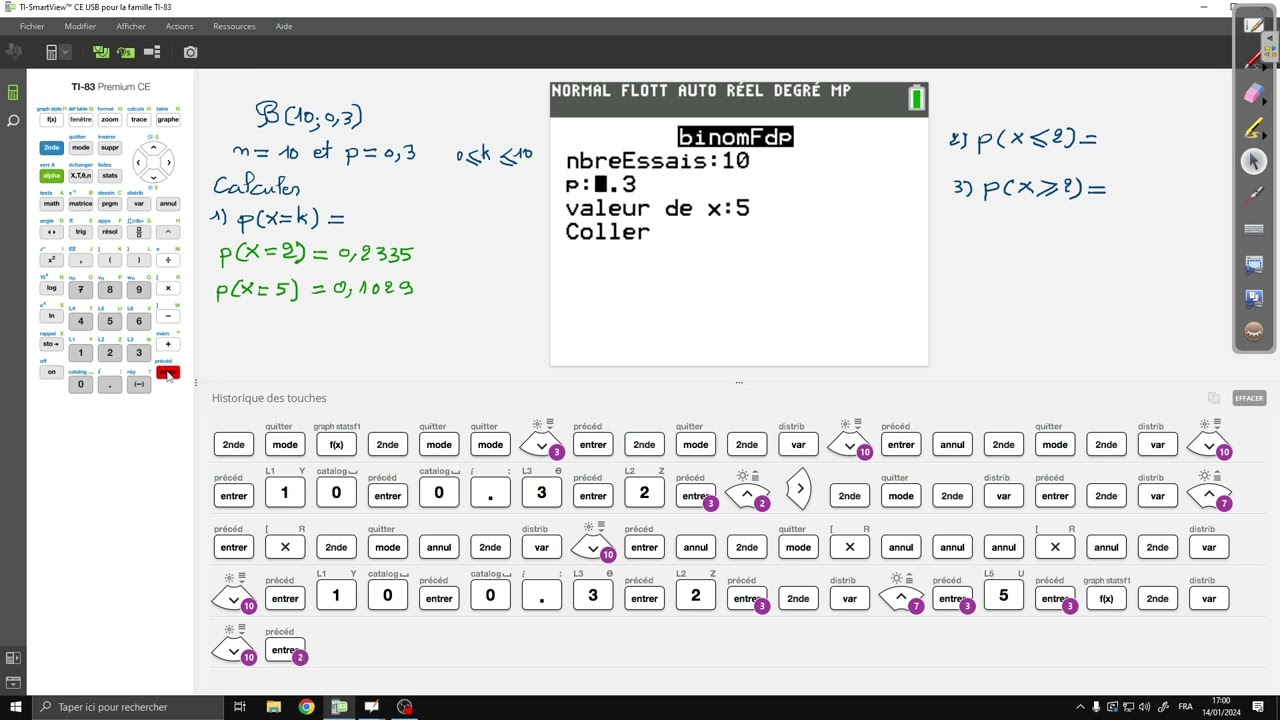This screenshot has width=1280, height=720.
Task: Click the calculator left arrow key
Action: 139,162
